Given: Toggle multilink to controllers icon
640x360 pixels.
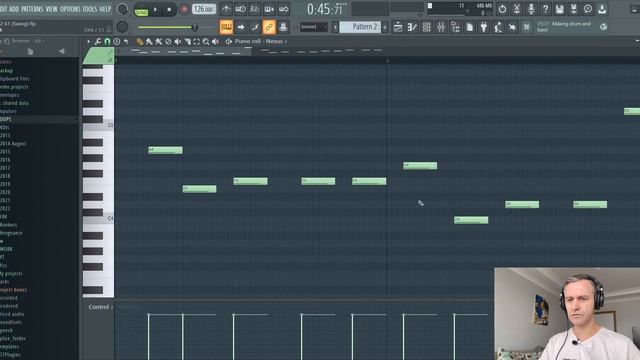Looking at the screenshot, I should click(x=283, y=27).
